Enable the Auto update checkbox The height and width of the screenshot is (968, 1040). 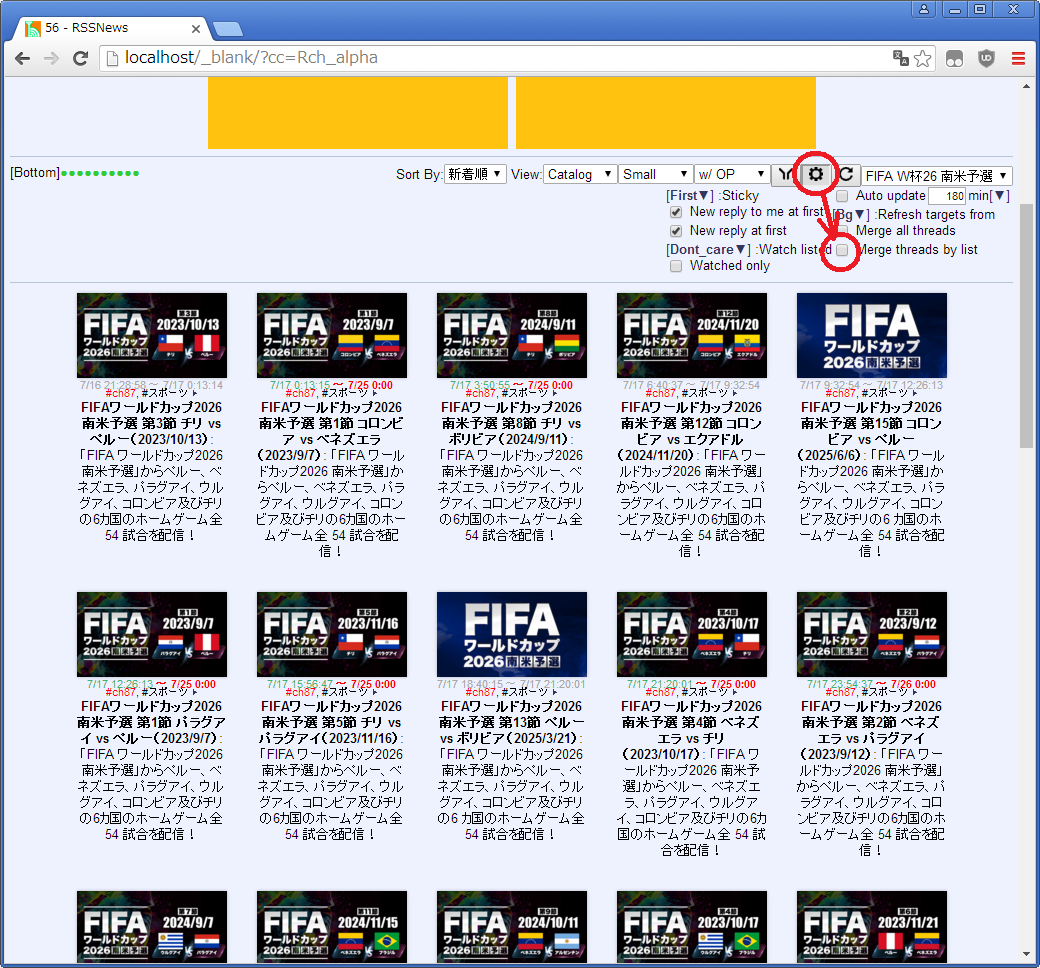pyautogui.click(x=842, y=196)
